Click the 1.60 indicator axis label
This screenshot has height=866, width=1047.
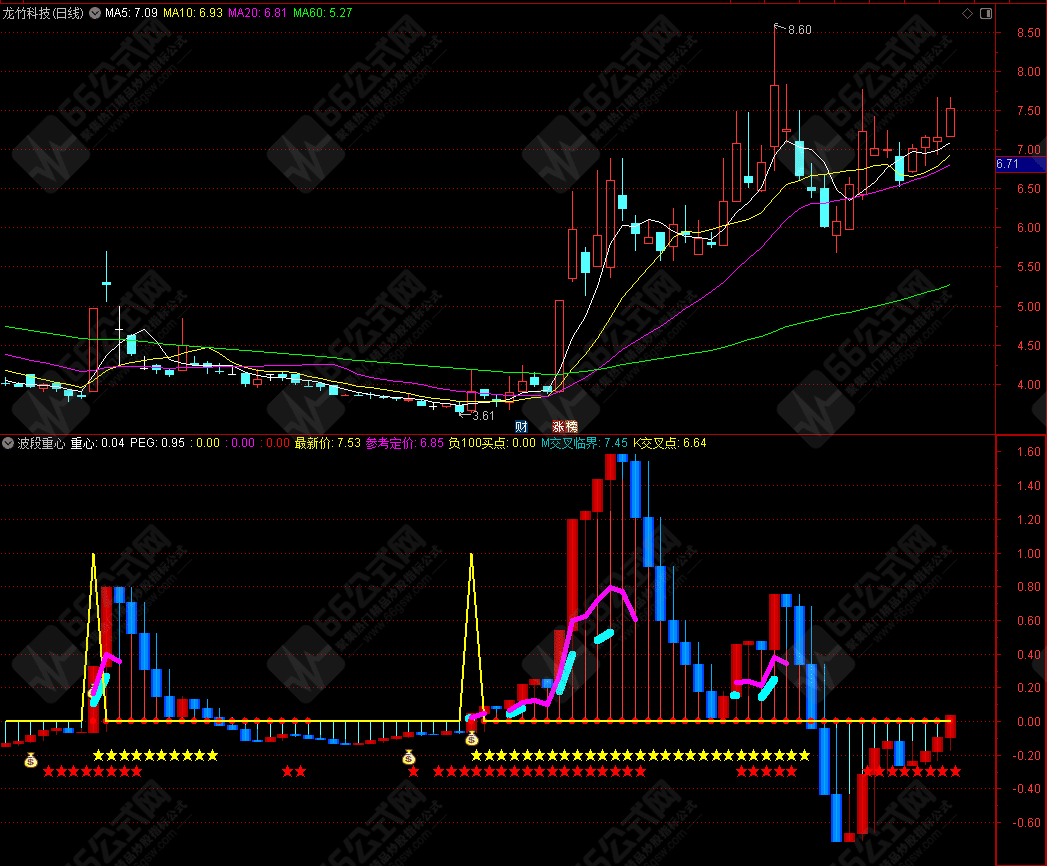pos(1028,452)
